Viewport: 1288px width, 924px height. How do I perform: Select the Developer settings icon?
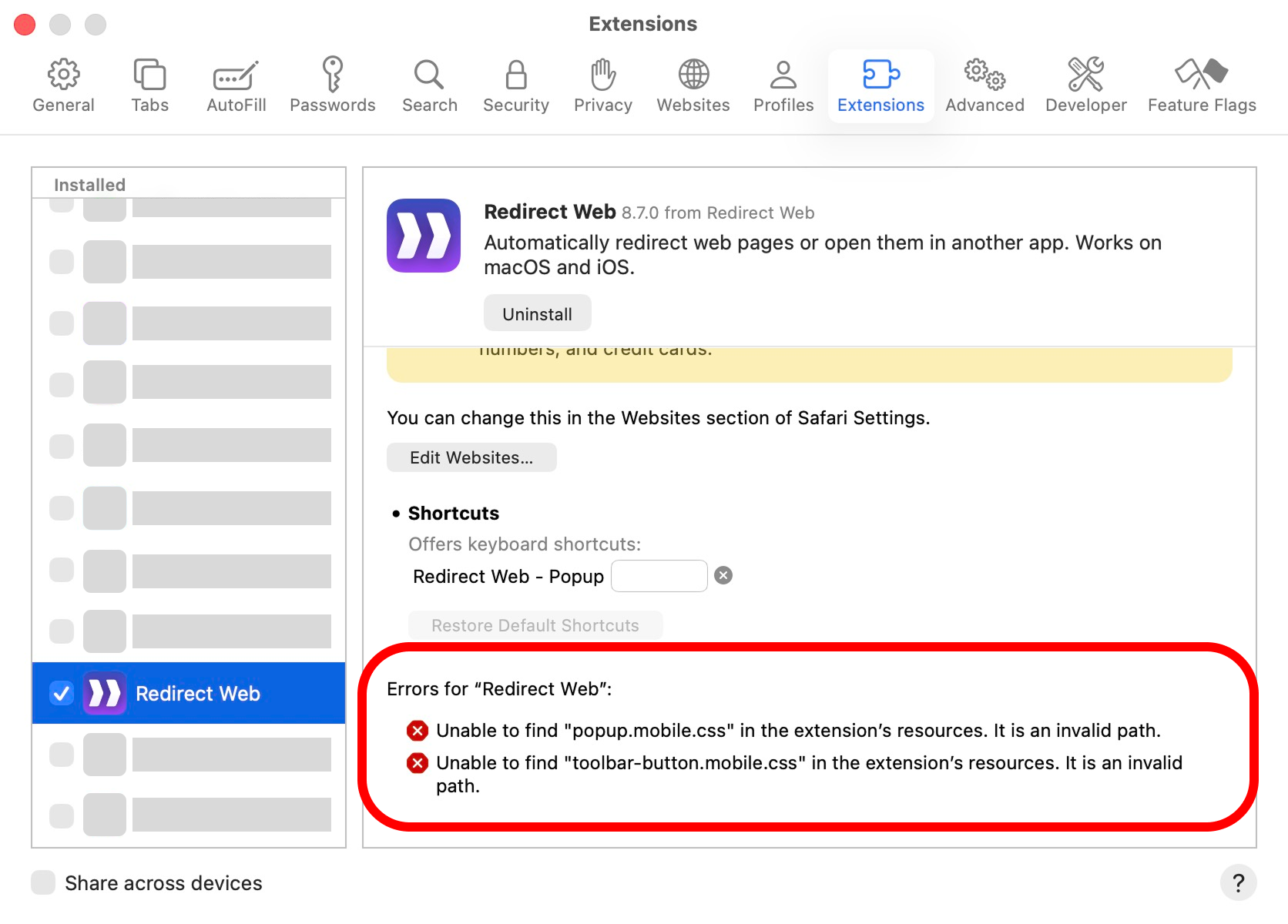[1085, 85]
